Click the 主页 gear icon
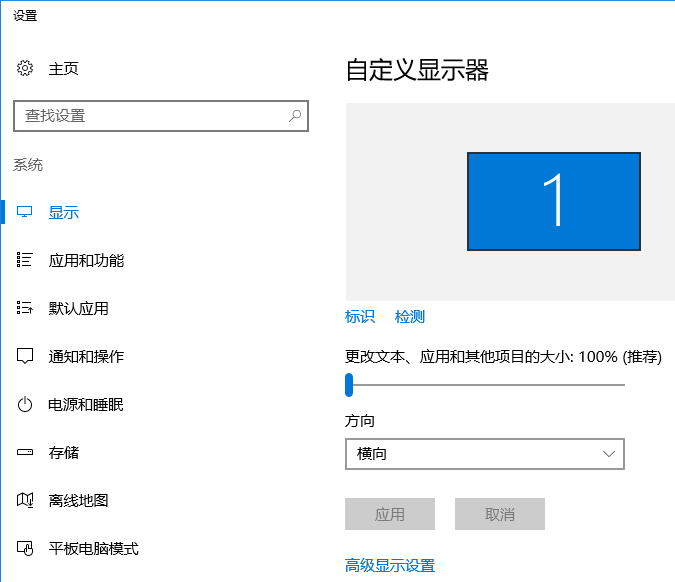Screen dimensions: 675x582 point(25,69)
